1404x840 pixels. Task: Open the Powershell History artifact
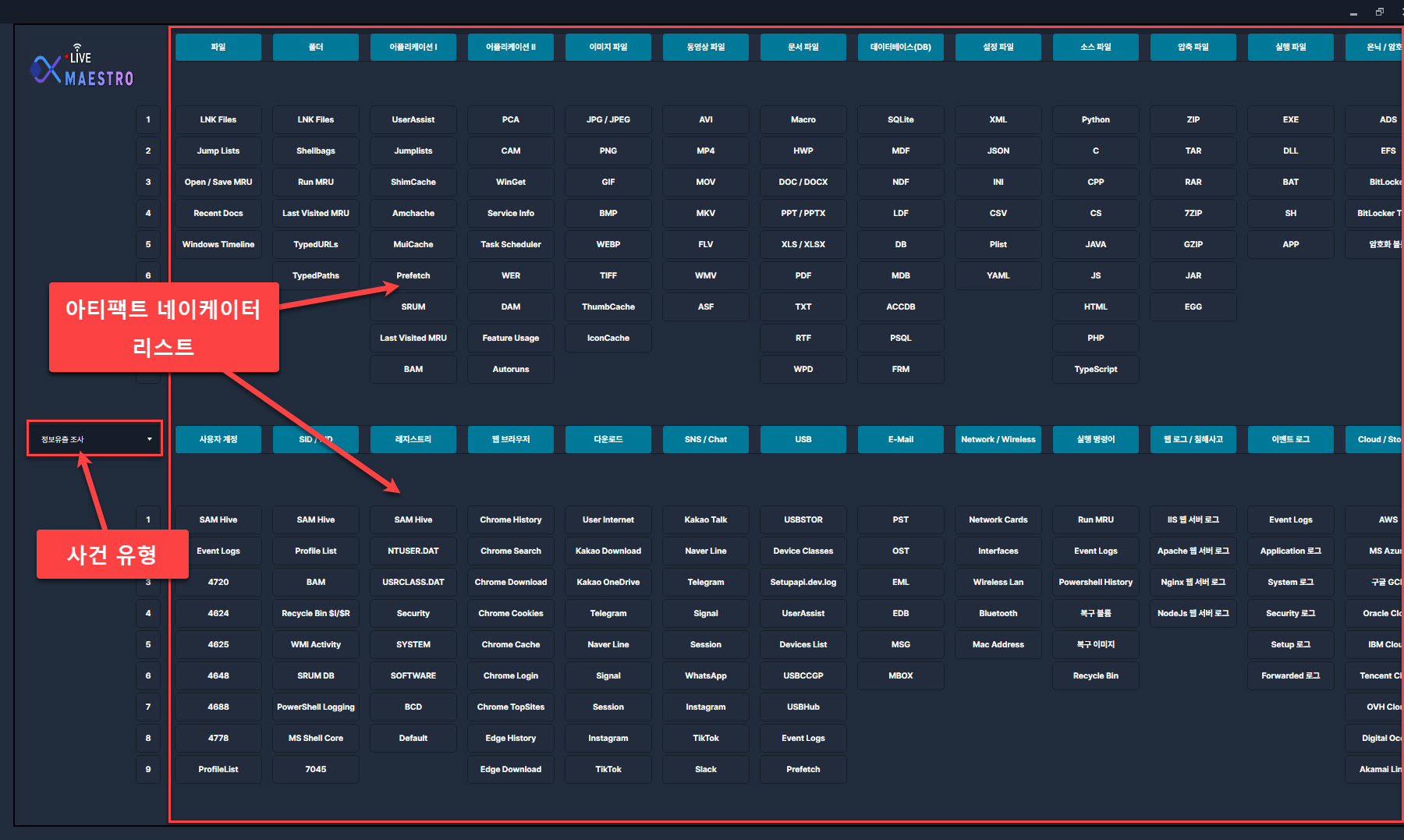[x=1095, y=583]
